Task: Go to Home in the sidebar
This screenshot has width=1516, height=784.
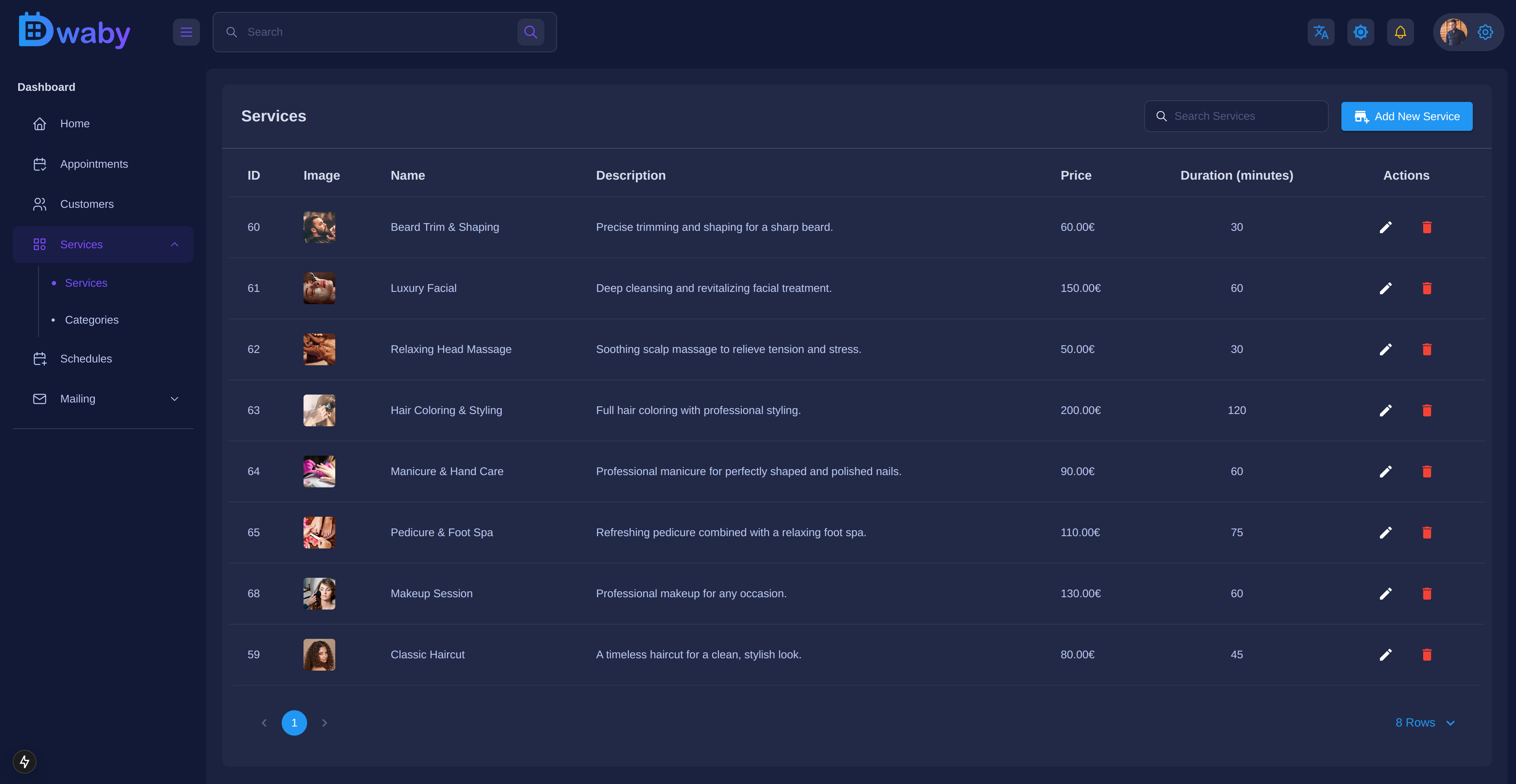Action: coord(75,123)
